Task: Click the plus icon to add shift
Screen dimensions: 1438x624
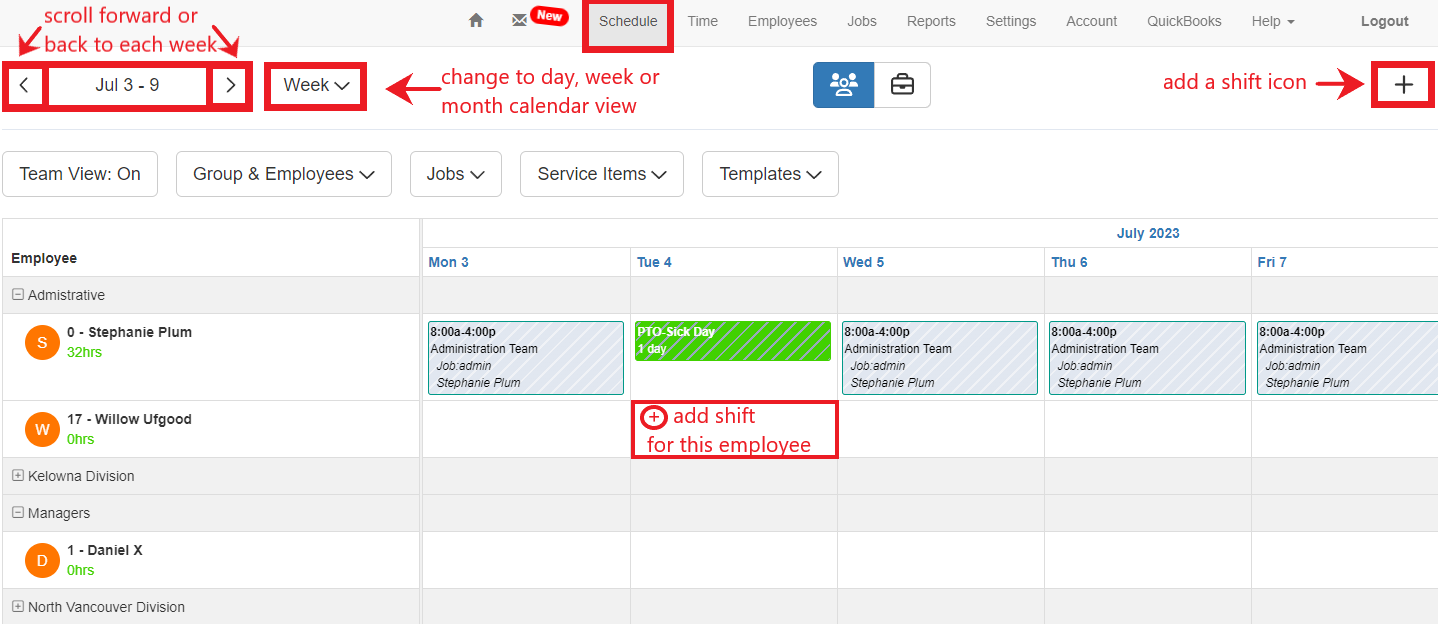Action: [x=1403, y=85]
